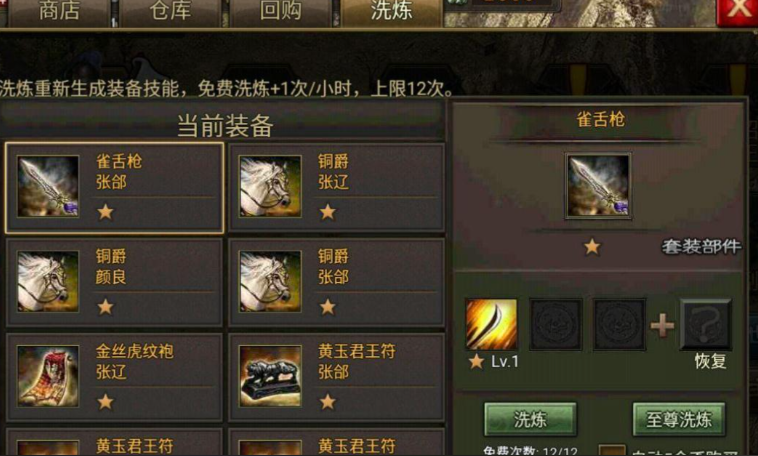The height and width of the screenshot is (456, 758).
Task: Select the 雀舌枪 spear icon in equipment list
Action: tap(48, 186)
